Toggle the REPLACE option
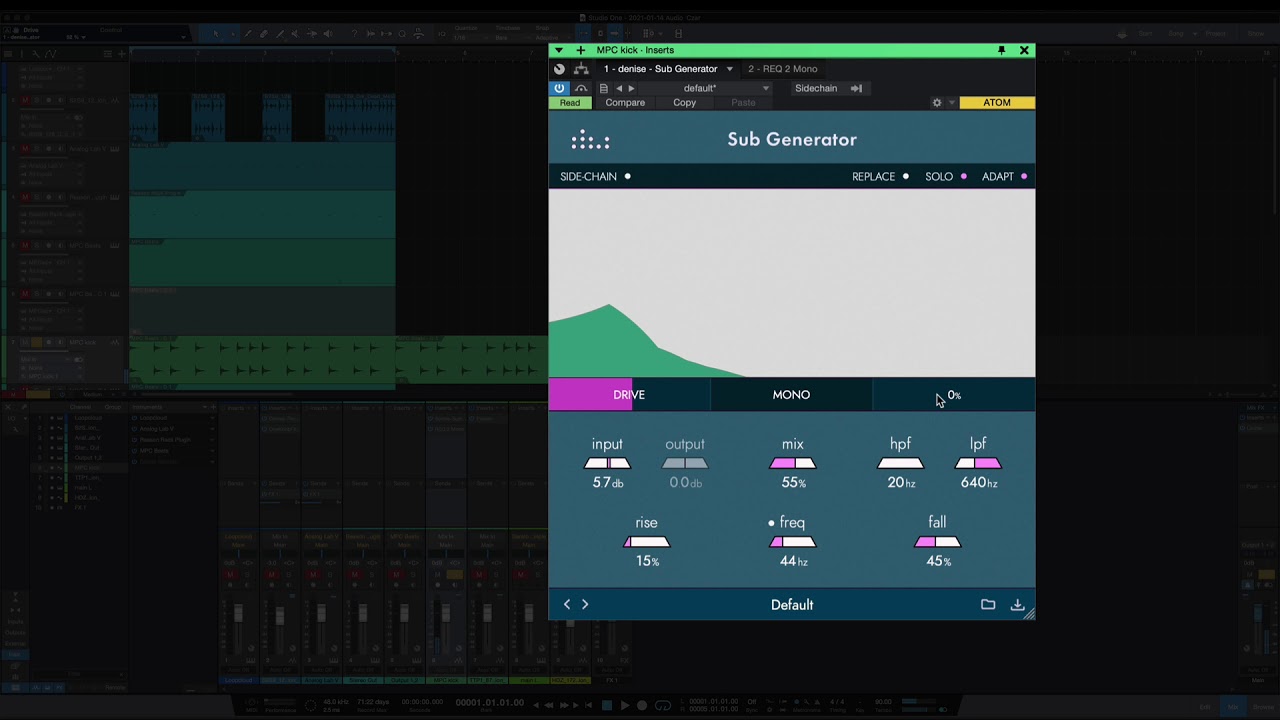The image size is (1280, 720). [x=880, y=177]
